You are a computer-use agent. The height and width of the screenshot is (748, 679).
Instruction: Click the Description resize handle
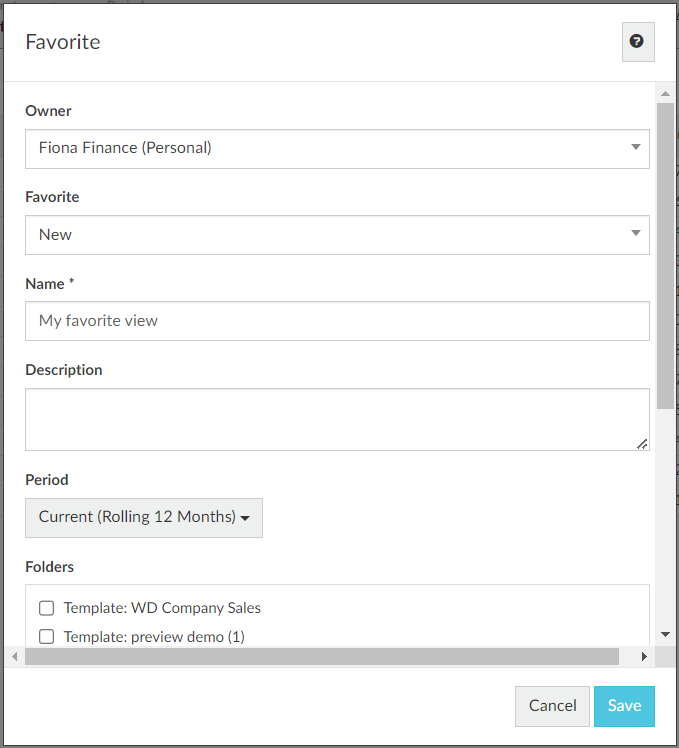pyautogui.click(x=642, y=444)
